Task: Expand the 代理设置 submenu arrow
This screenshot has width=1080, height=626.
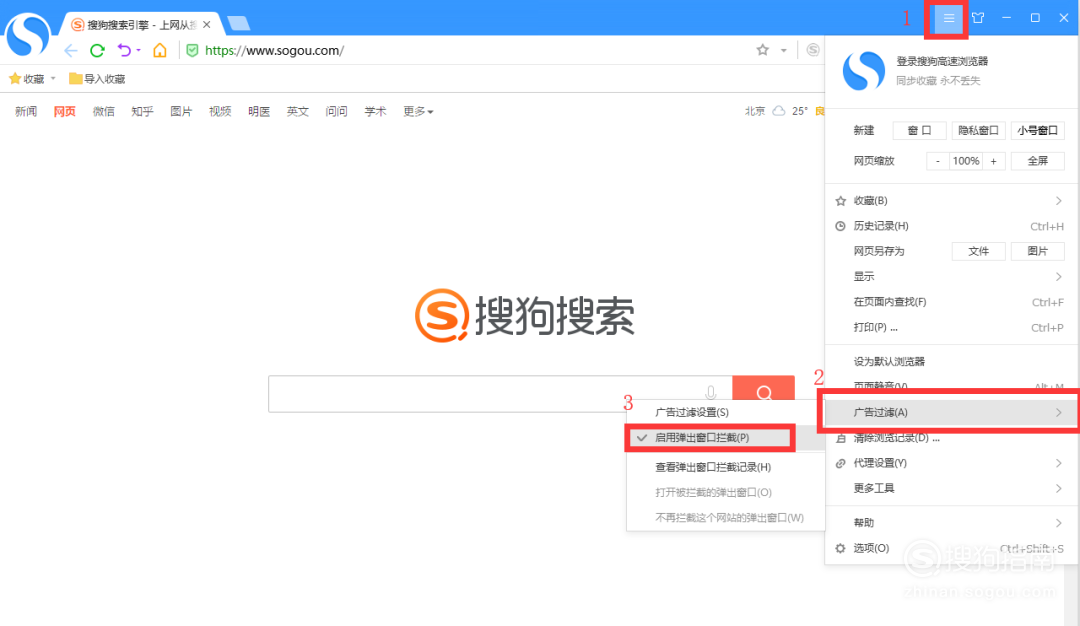Action: [x=1059, y=463]
